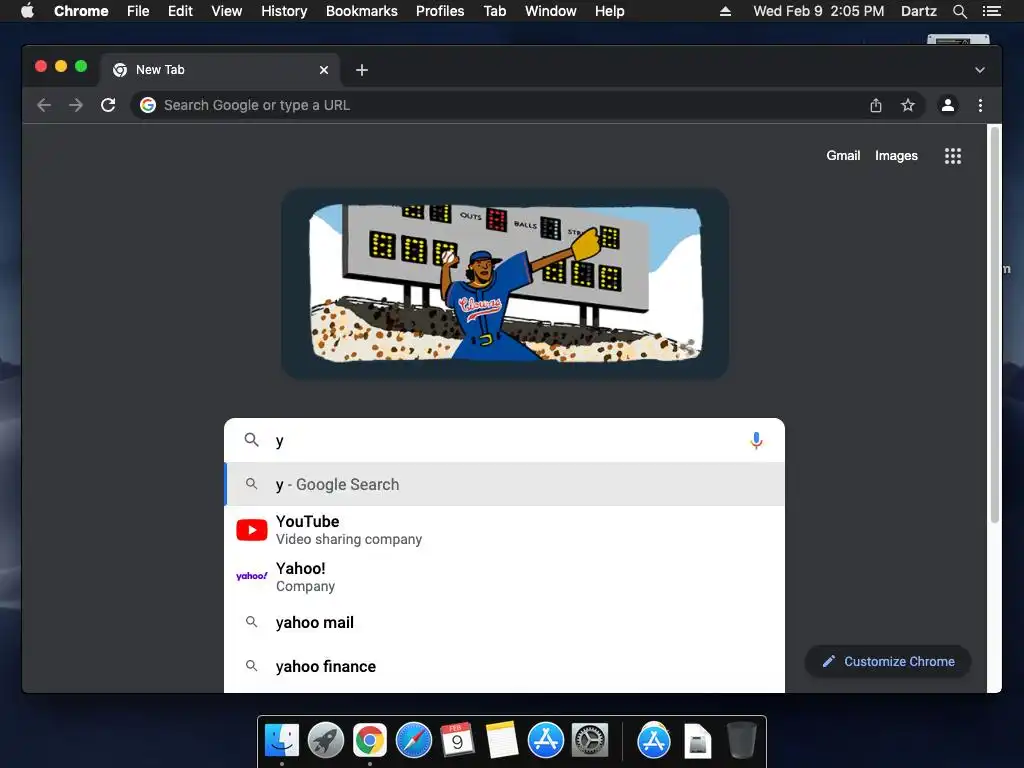The image size is (1024, 768).
Task: Open Spotlight search in menu bar
Action: [959, 11]
